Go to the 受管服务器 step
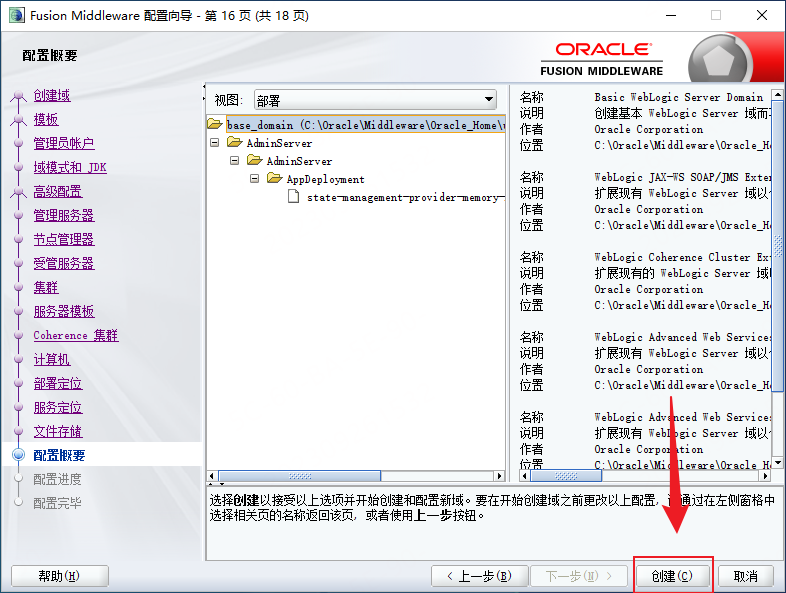 pyautogui.click(x=64, y=264)
